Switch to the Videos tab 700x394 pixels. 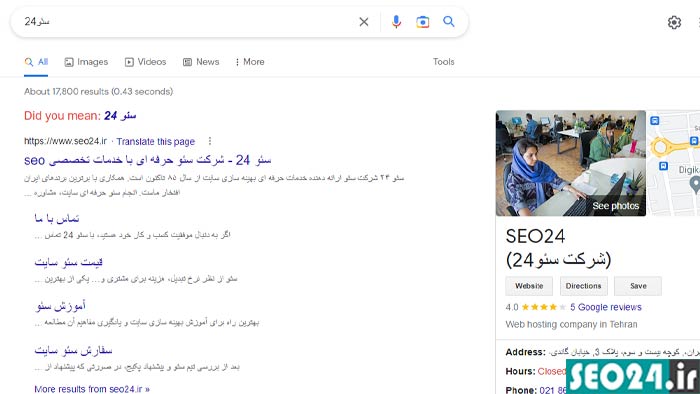(x=146, y=62)
